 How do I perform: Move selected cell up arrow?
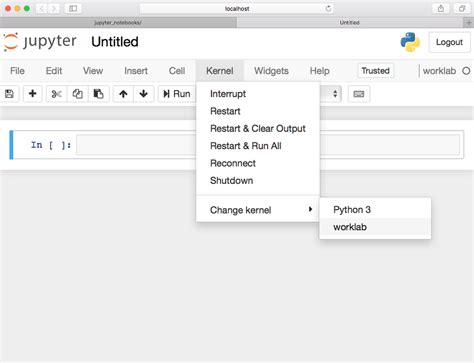pos(123,94)
